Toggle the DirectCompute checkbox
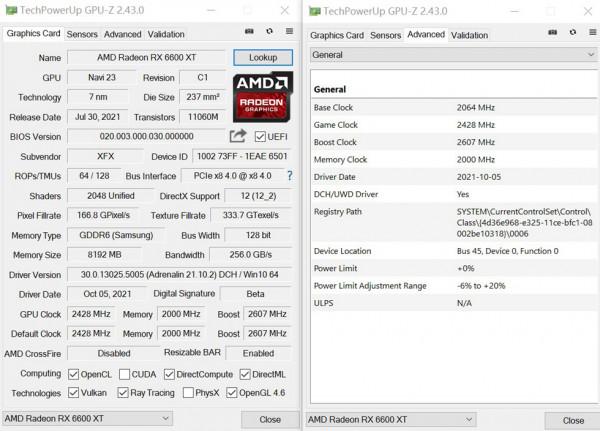The height and width of the screenshot is (431, 600). coord(169,374)
